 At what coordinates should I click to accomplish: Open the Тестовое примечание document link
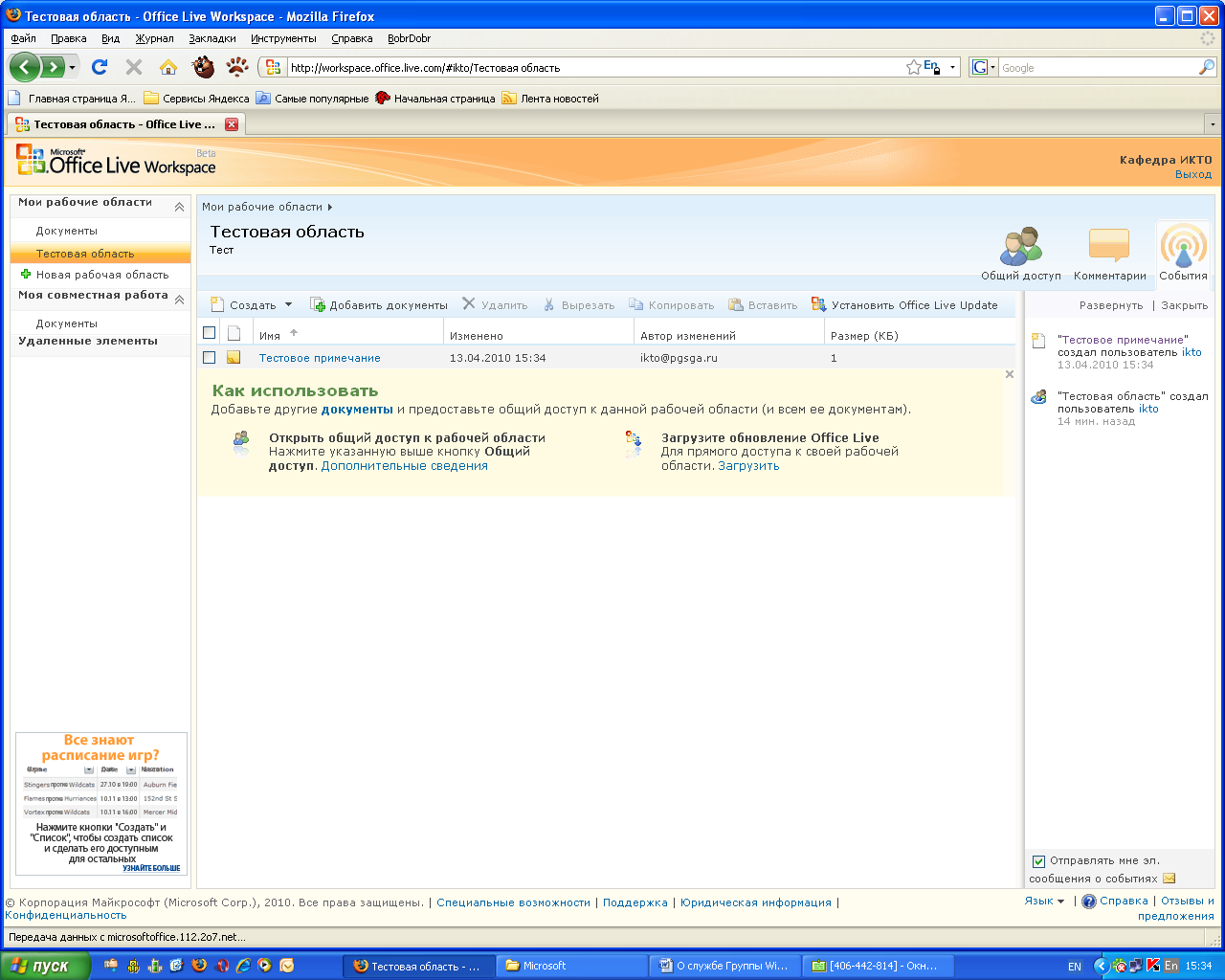click(320, 358)
